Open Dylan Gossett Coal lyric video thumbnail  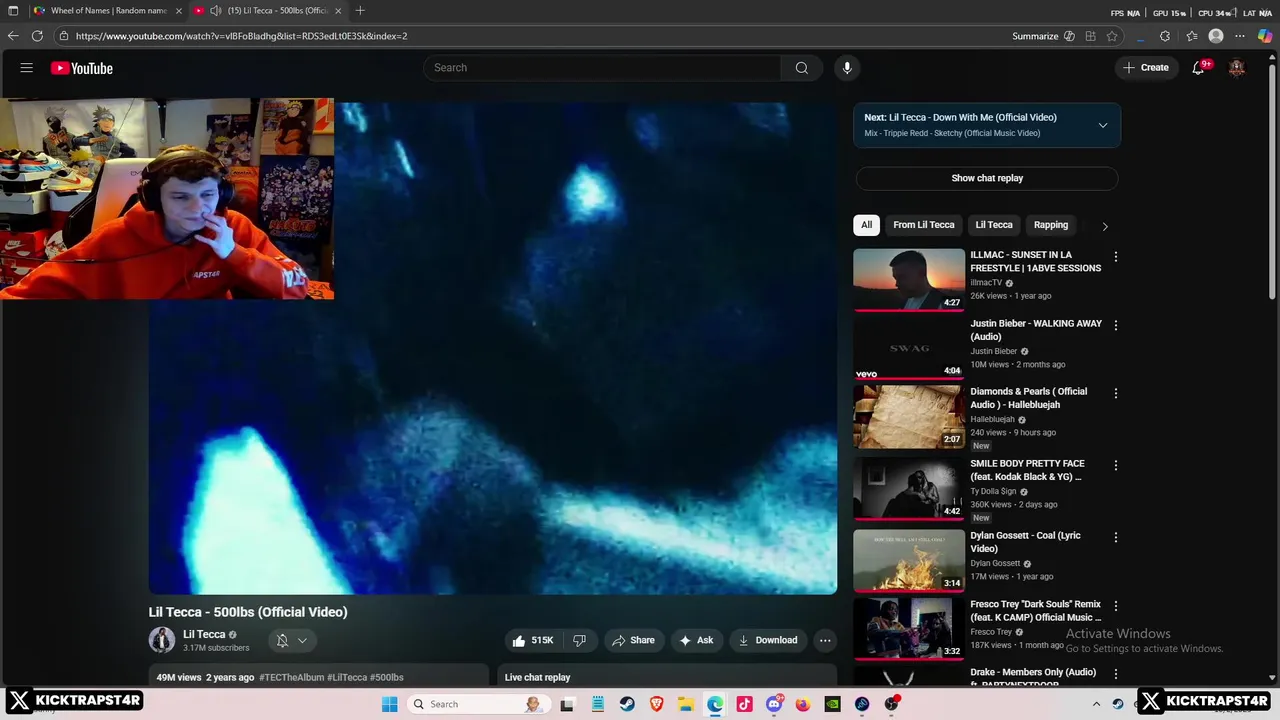click(909, 560)
